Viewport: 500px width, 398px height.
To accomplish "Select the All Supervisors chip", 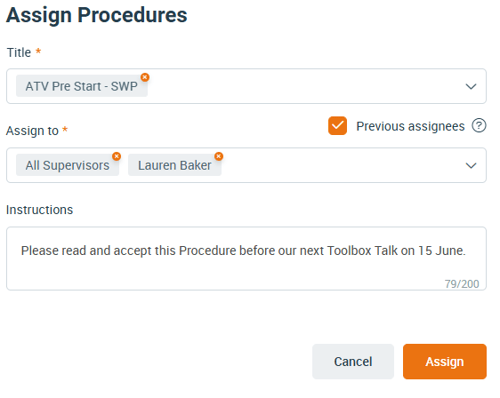I will pyautogui.click(x=67, y=165).
